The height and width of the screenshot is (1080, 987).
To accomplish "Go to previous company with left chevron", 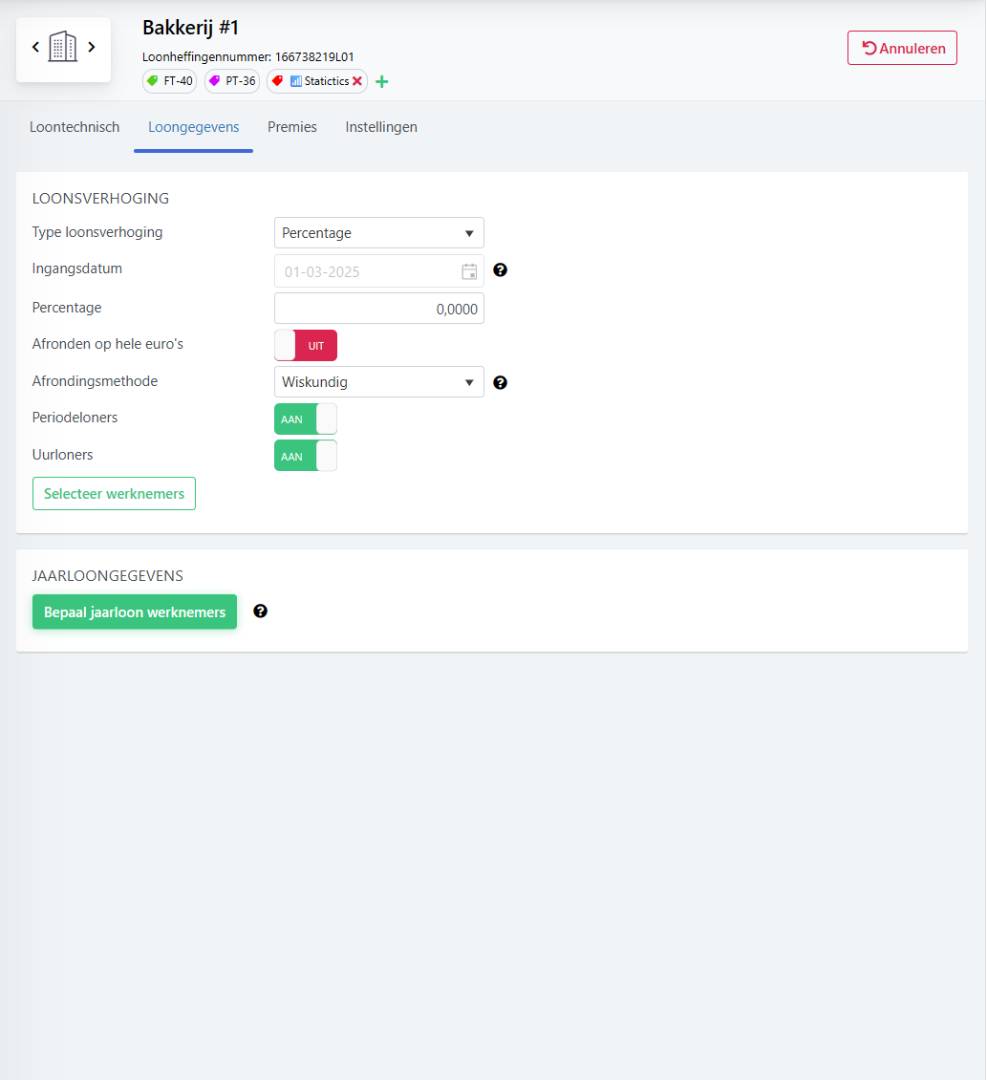I will point(36,47).
